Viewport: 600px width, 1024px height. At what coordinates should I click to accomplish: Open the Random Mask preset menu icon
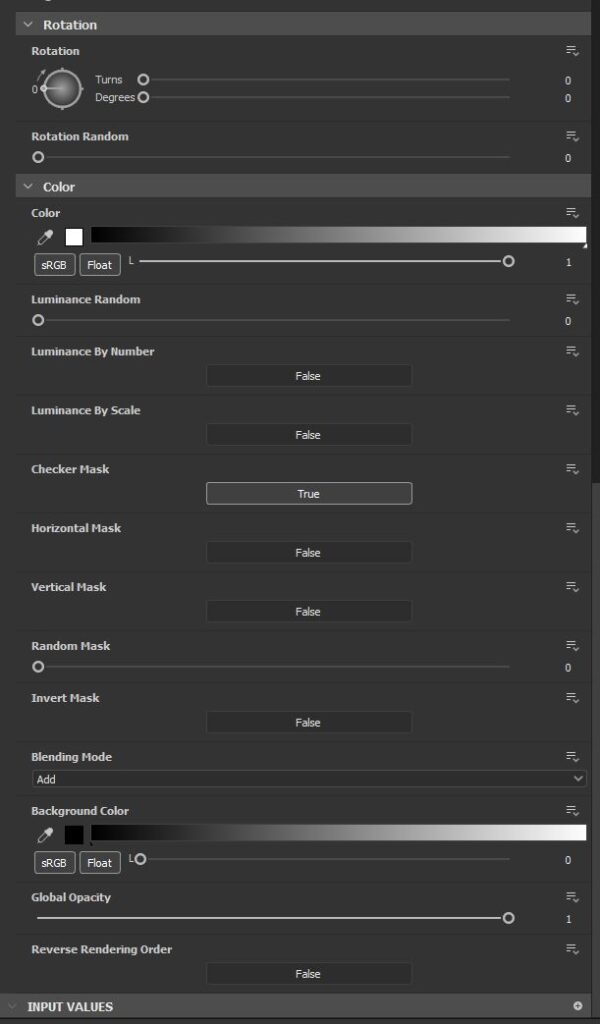[x=573, y=646]
